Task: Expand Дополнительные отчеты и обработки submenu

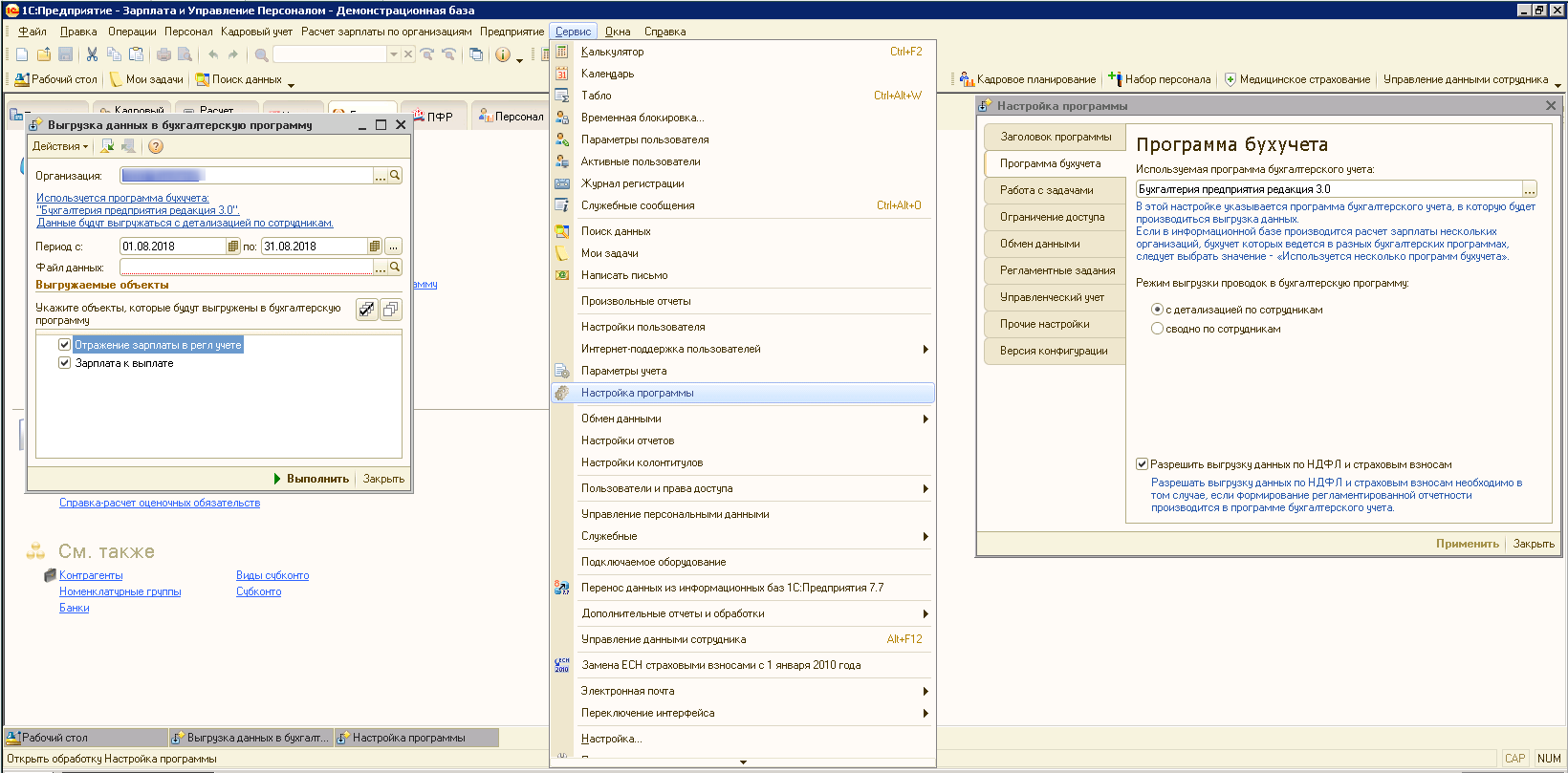Action: point(742,613)
